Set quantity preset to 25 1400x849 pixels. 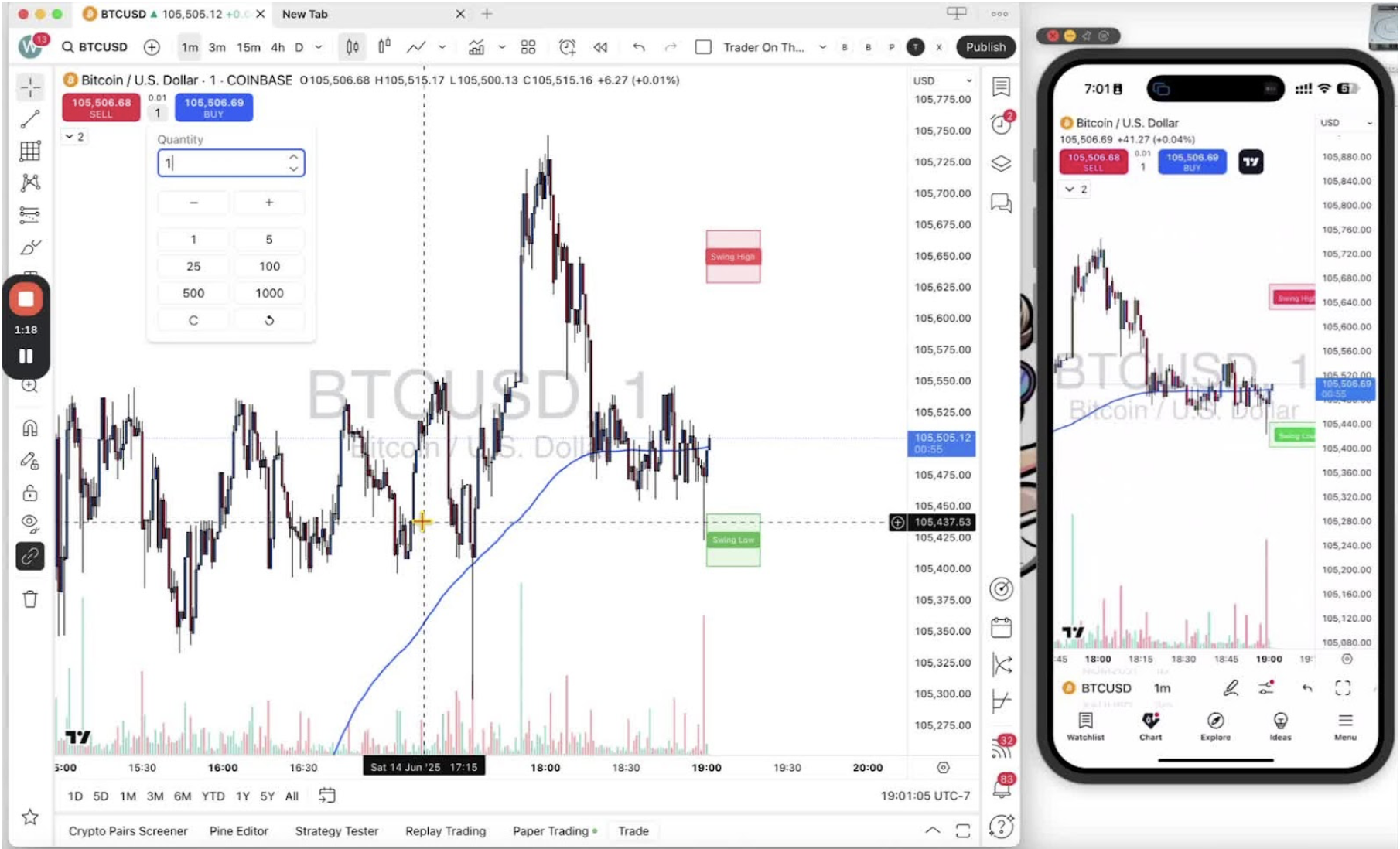pos(193,266)
